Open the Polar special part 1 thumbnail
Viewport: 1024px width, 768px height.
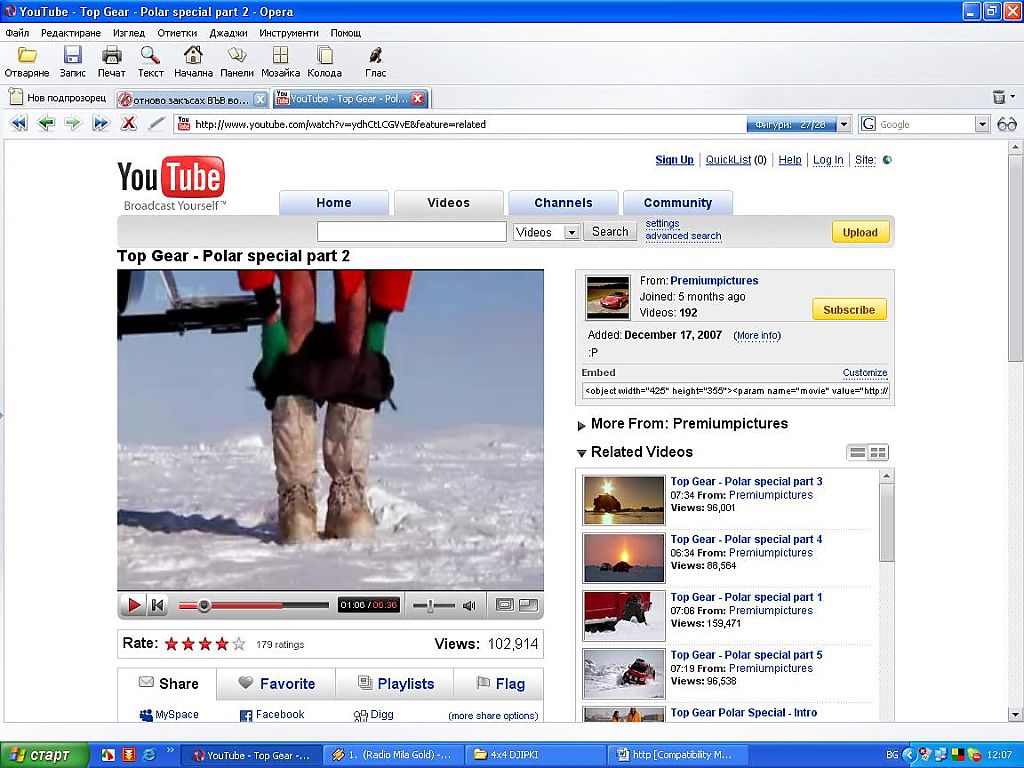tap(624, 616)
